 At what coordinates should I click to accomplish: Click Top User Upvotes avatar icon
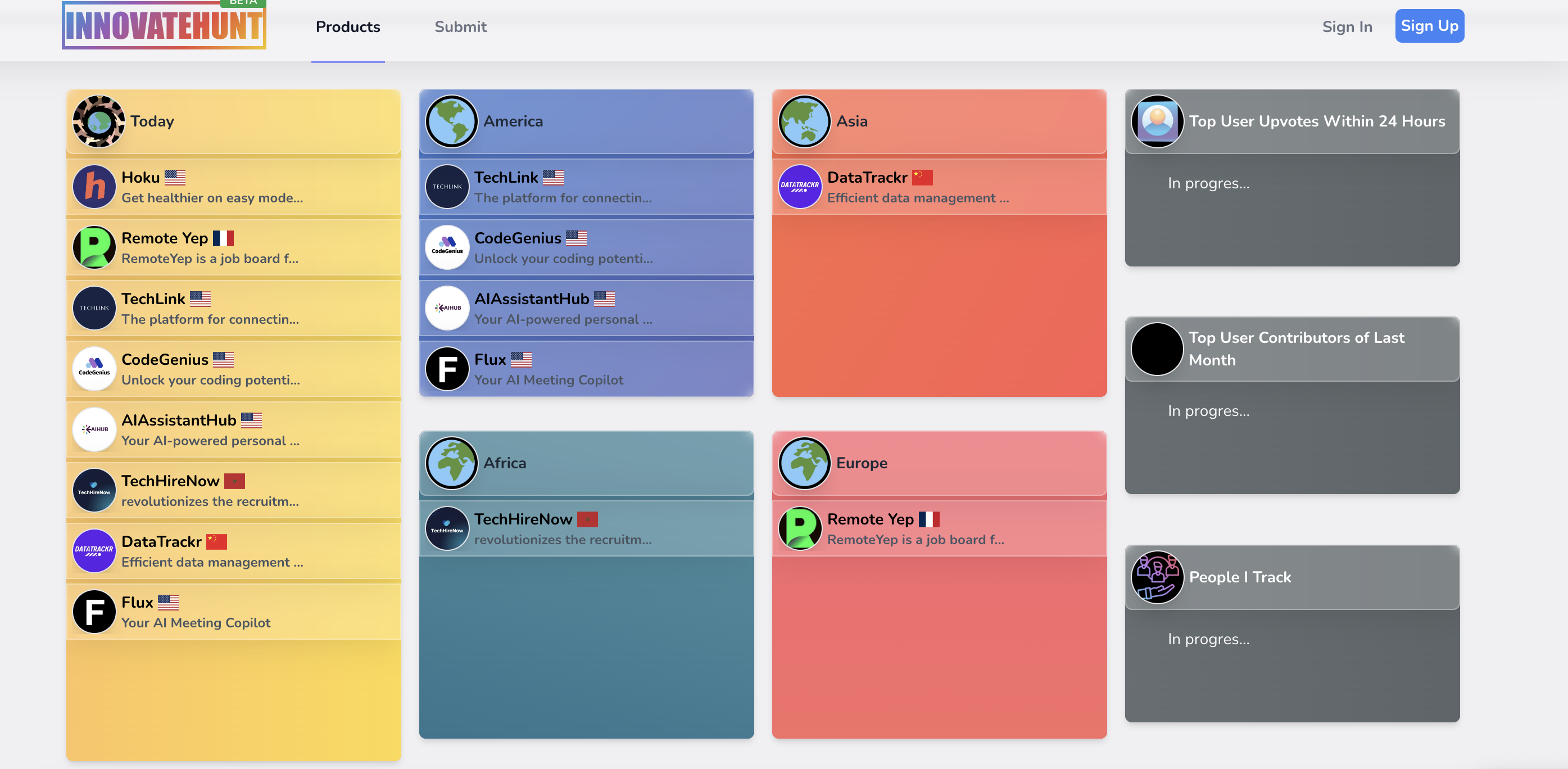pyautogui.click(x=1158, y=121)
